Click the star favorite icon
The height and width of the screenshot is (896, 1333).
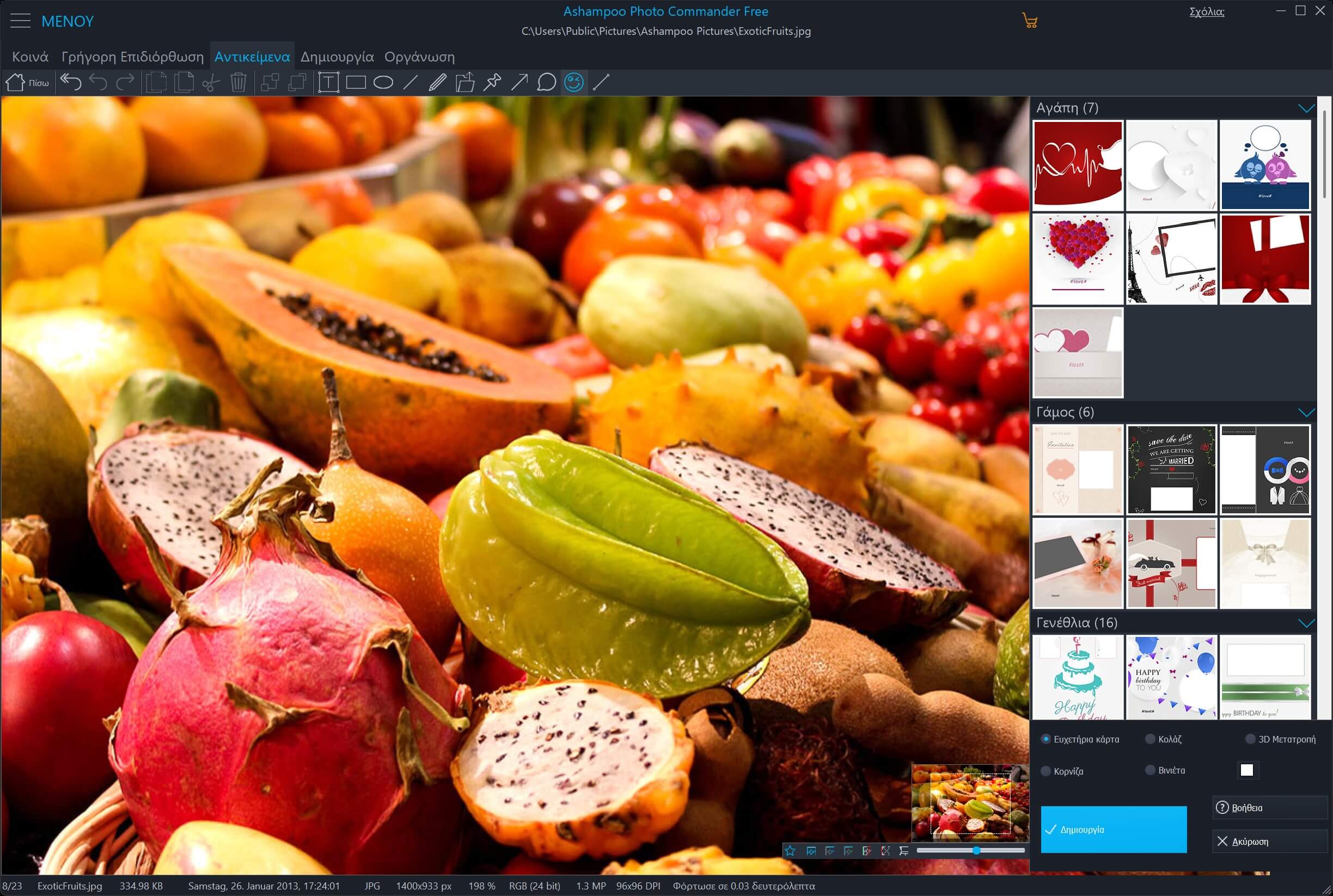point(790,851)
